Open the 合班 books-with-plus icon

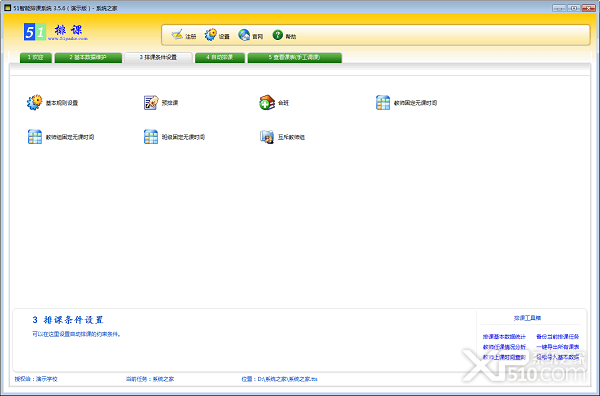(x=267, y=103)
